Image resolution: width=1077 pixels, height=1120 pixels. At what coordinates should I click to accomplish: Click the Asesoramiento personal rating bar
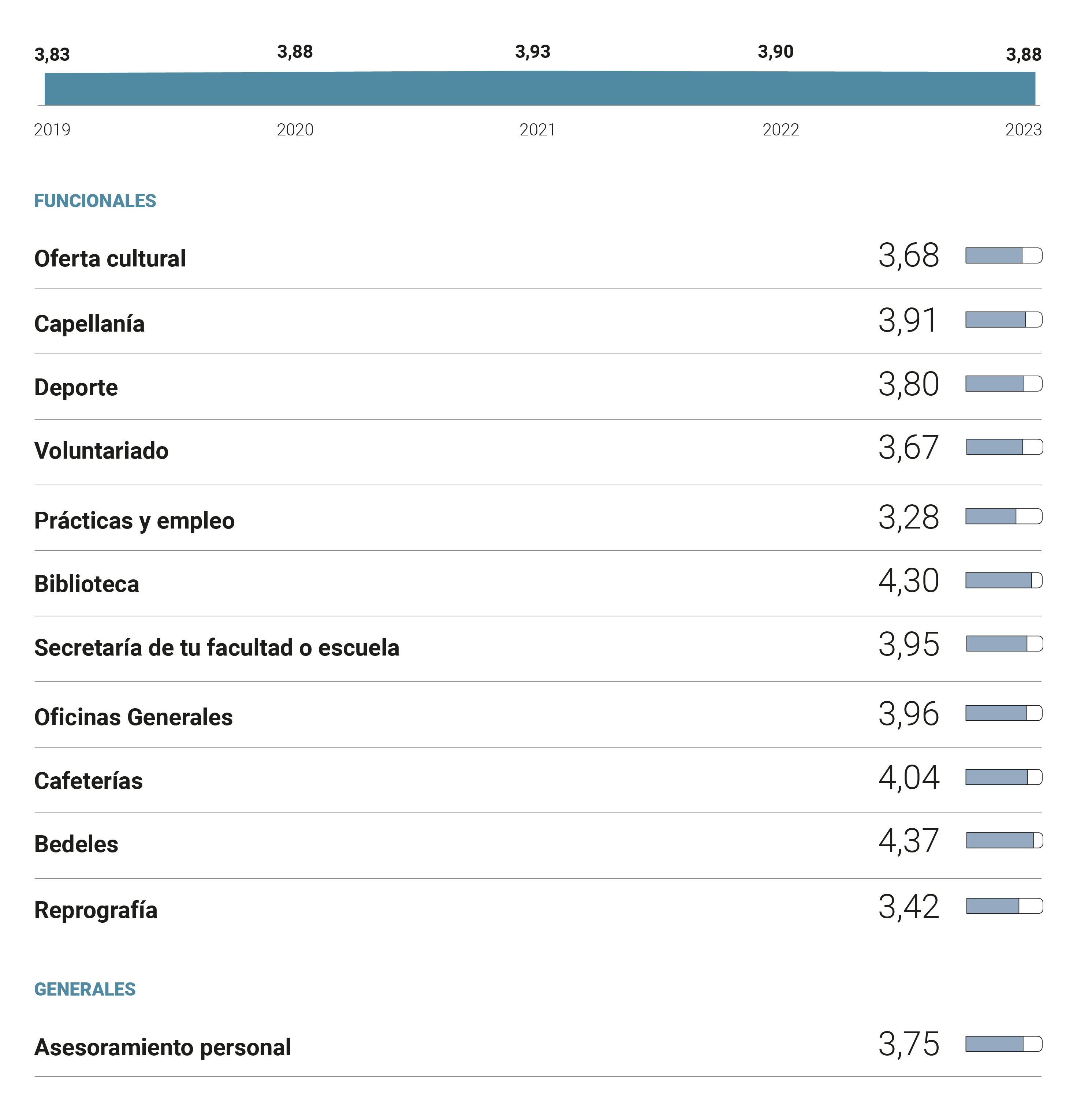[1003, 1044]
